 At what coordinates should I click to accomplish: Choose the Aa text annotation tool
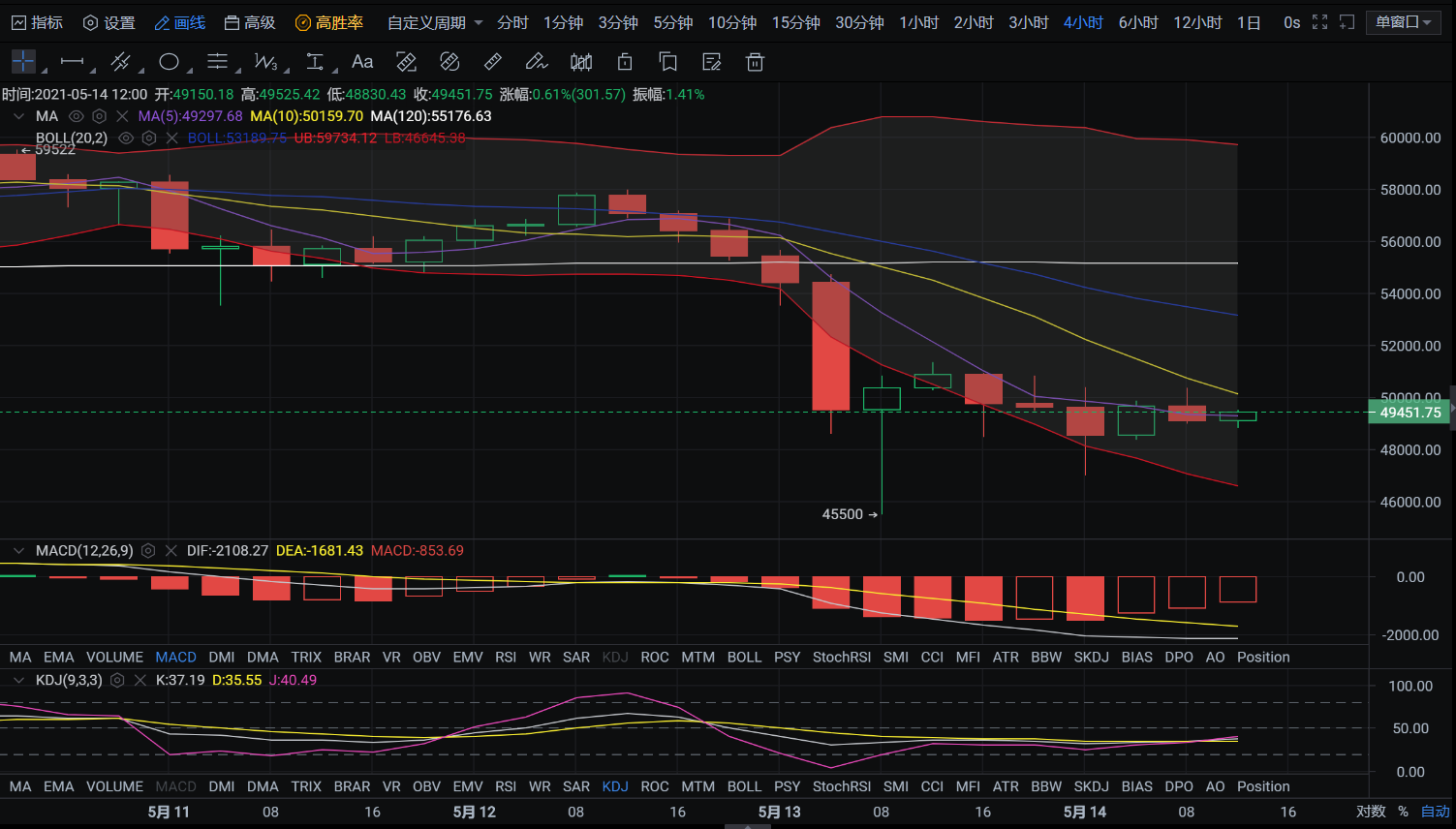[x=362, y=62]
